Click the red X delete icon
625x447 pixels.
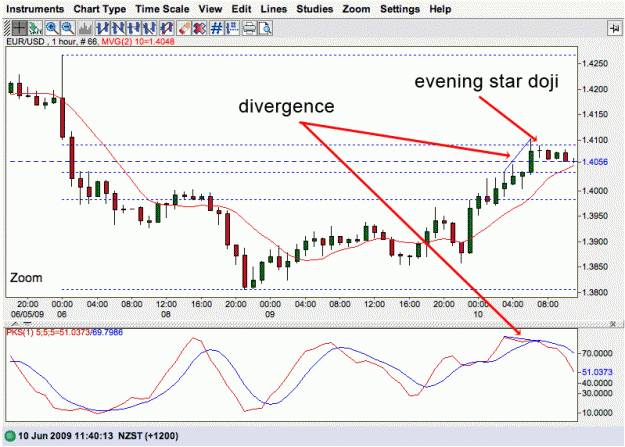coord(199,28)
